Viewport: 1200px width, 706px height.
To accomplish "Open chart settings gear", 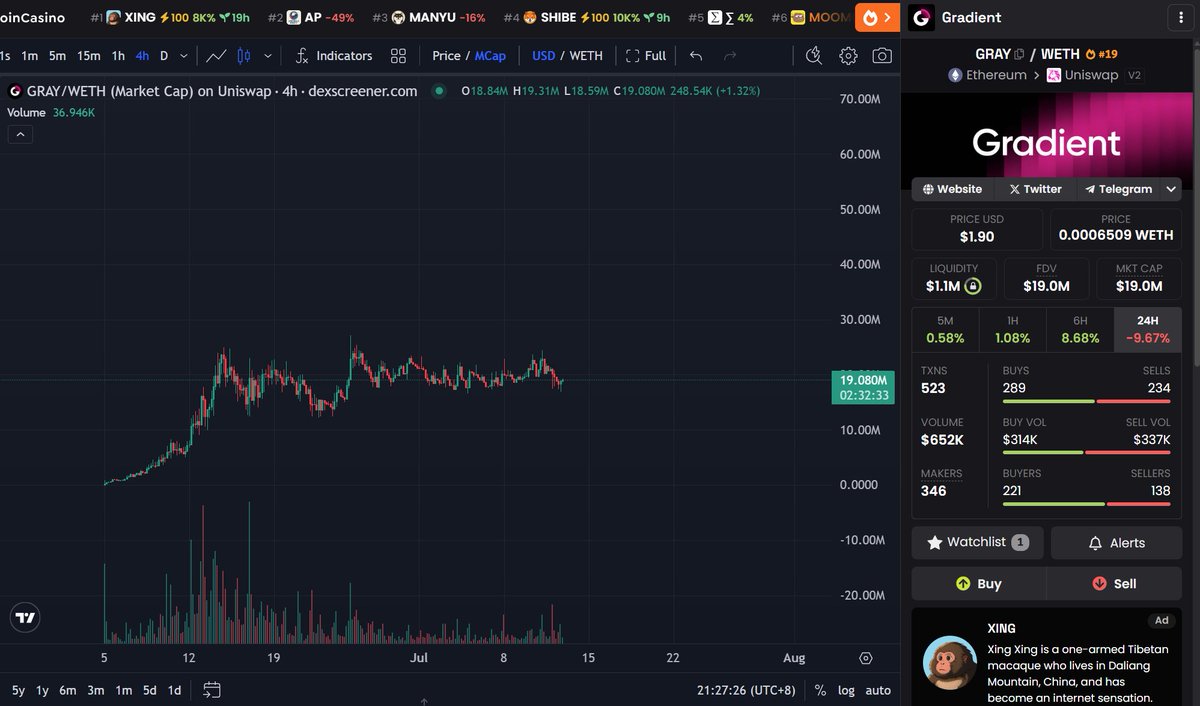I will tap(848, 56).
